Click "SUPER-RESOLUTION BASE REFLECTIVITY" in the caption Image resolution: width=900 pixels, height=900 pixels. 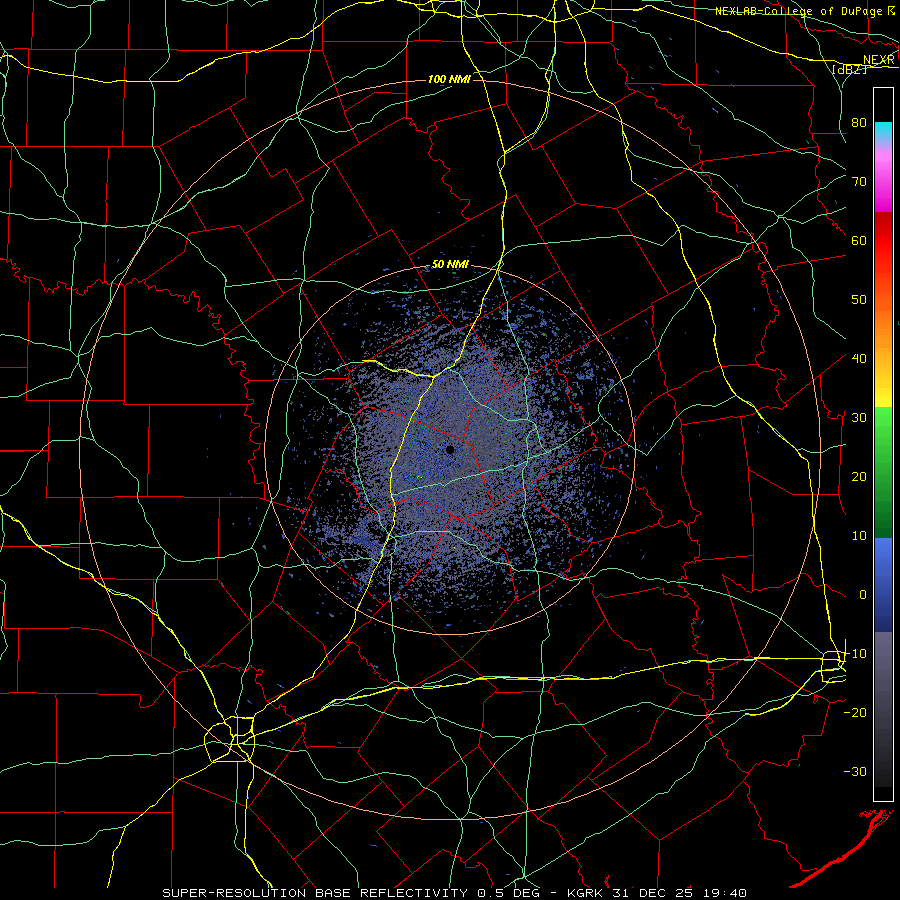click(x=315, y=893)
